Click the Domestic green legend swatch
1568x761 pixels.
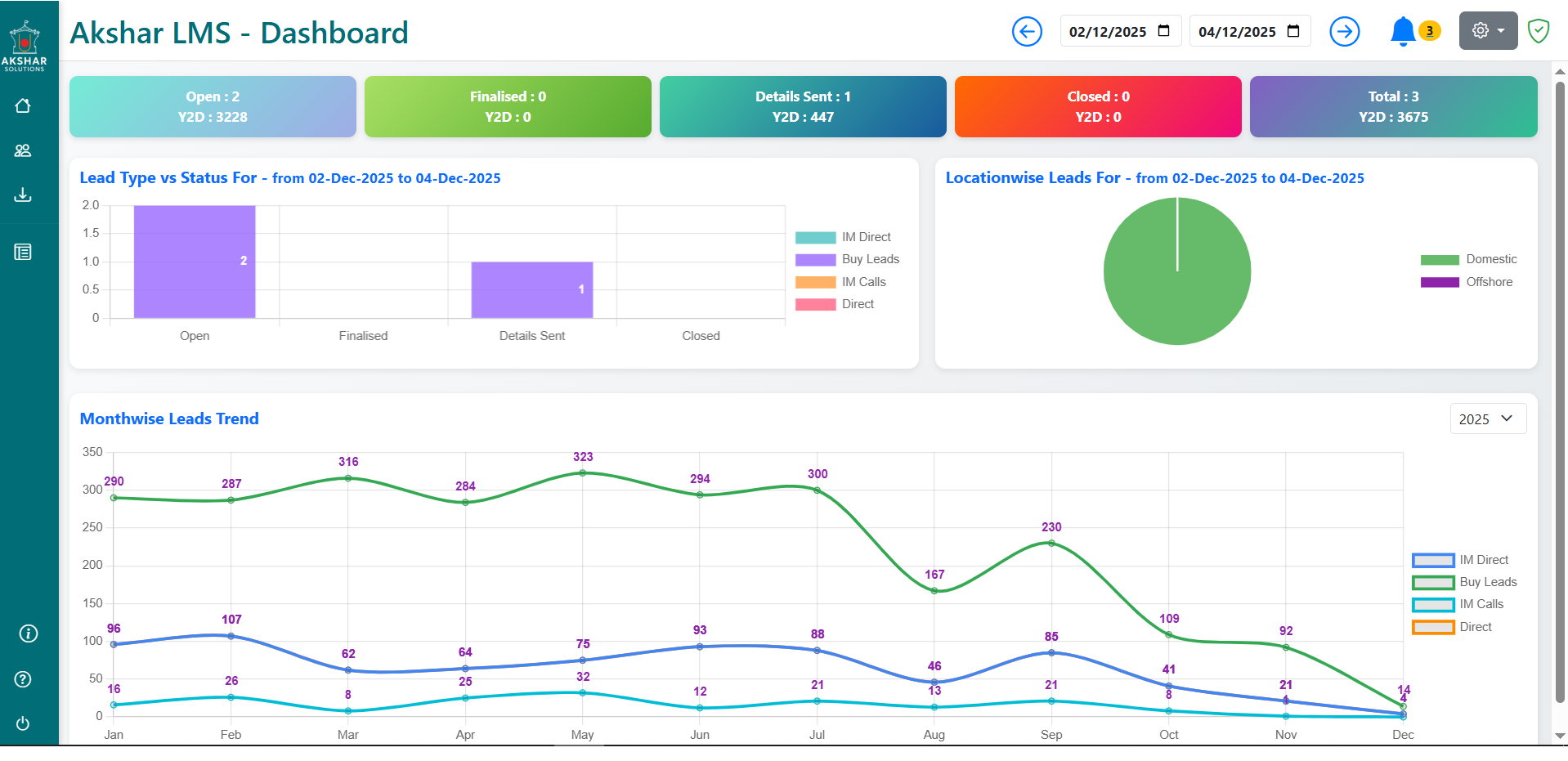pos(1439,260)
